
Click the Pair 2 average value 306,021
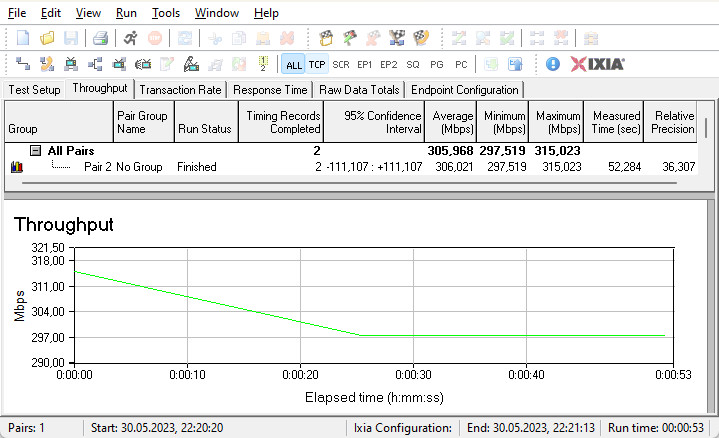tap(454, 167)
